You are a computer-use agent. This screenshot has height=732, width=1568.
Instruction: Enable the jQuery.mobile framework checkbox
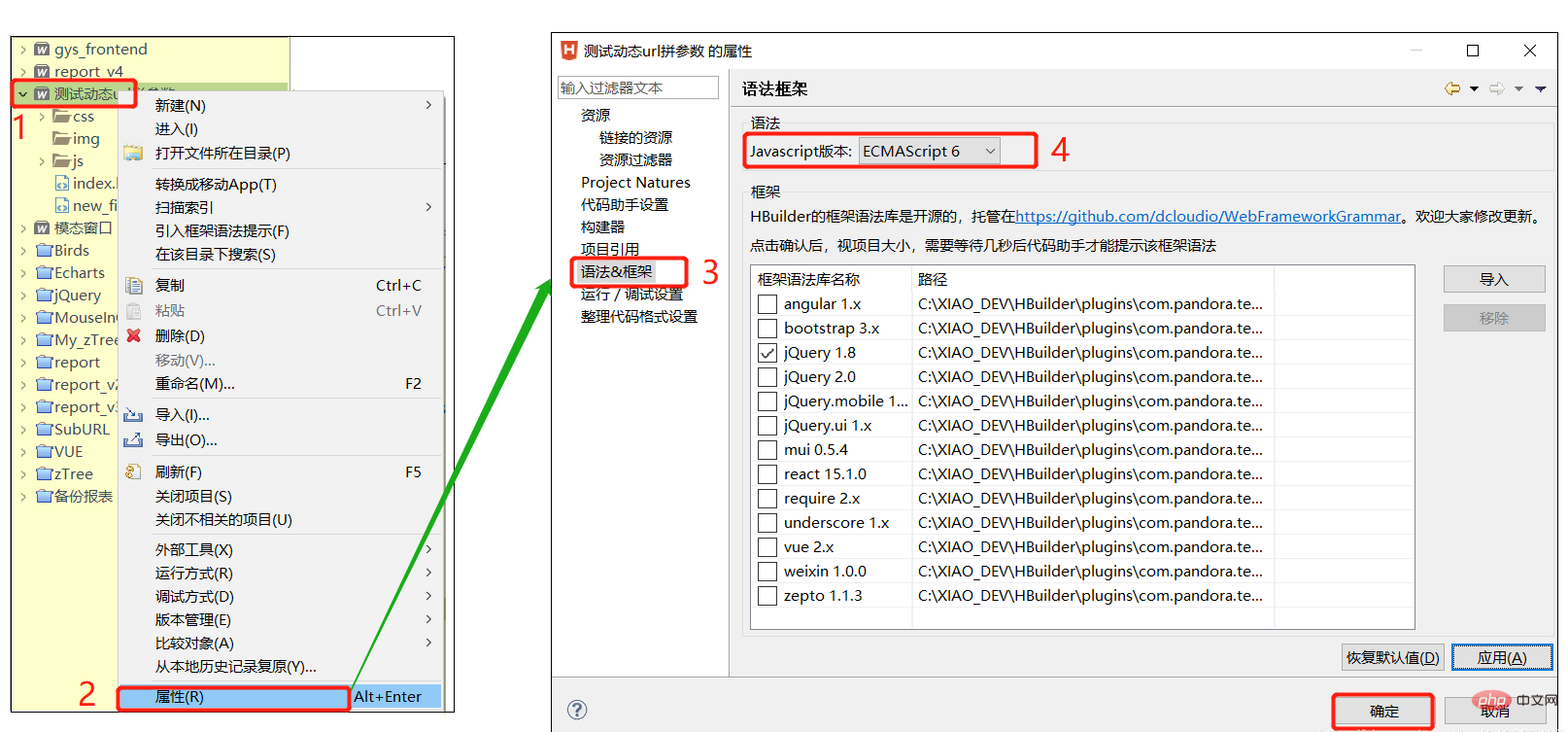767,401
